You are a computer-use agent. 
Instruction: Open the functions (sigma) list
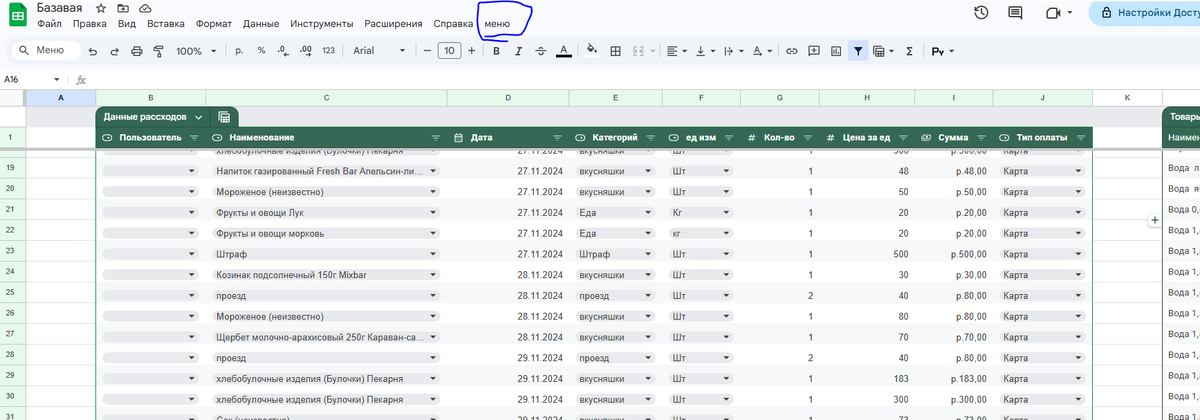coord(909,51)
